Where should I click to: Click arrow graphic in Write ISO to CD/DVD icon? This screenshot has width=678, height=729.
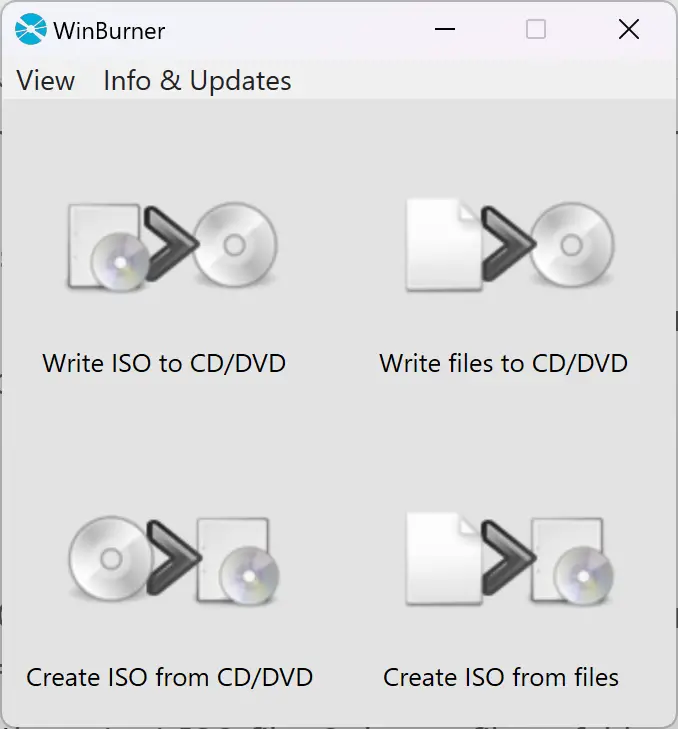click(170, 244)
